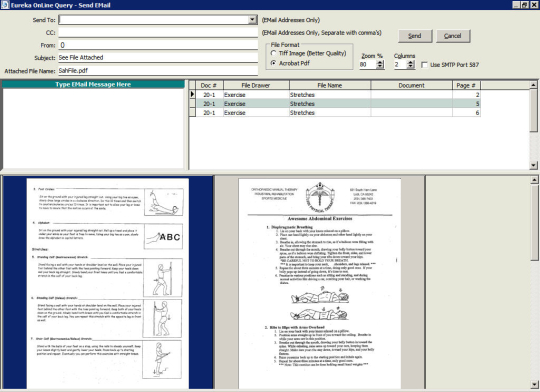
Task: Click the Send button
Action: (x=415, y=36)
